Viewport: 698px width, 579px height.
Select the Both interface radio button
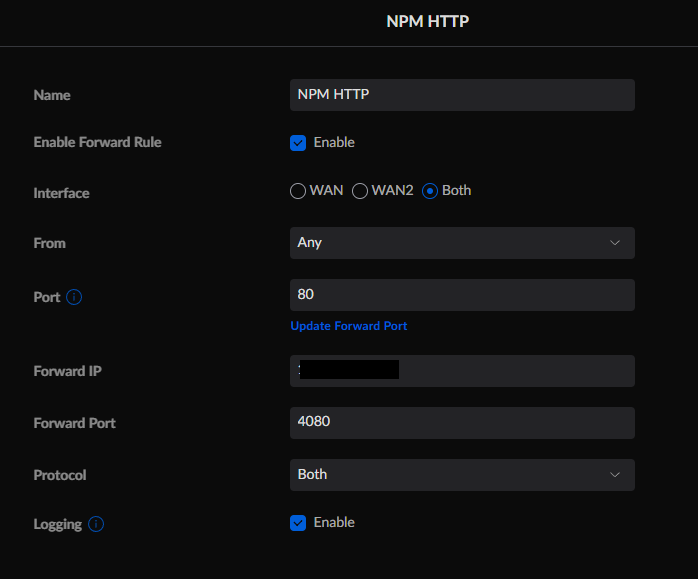pos(430,191)
